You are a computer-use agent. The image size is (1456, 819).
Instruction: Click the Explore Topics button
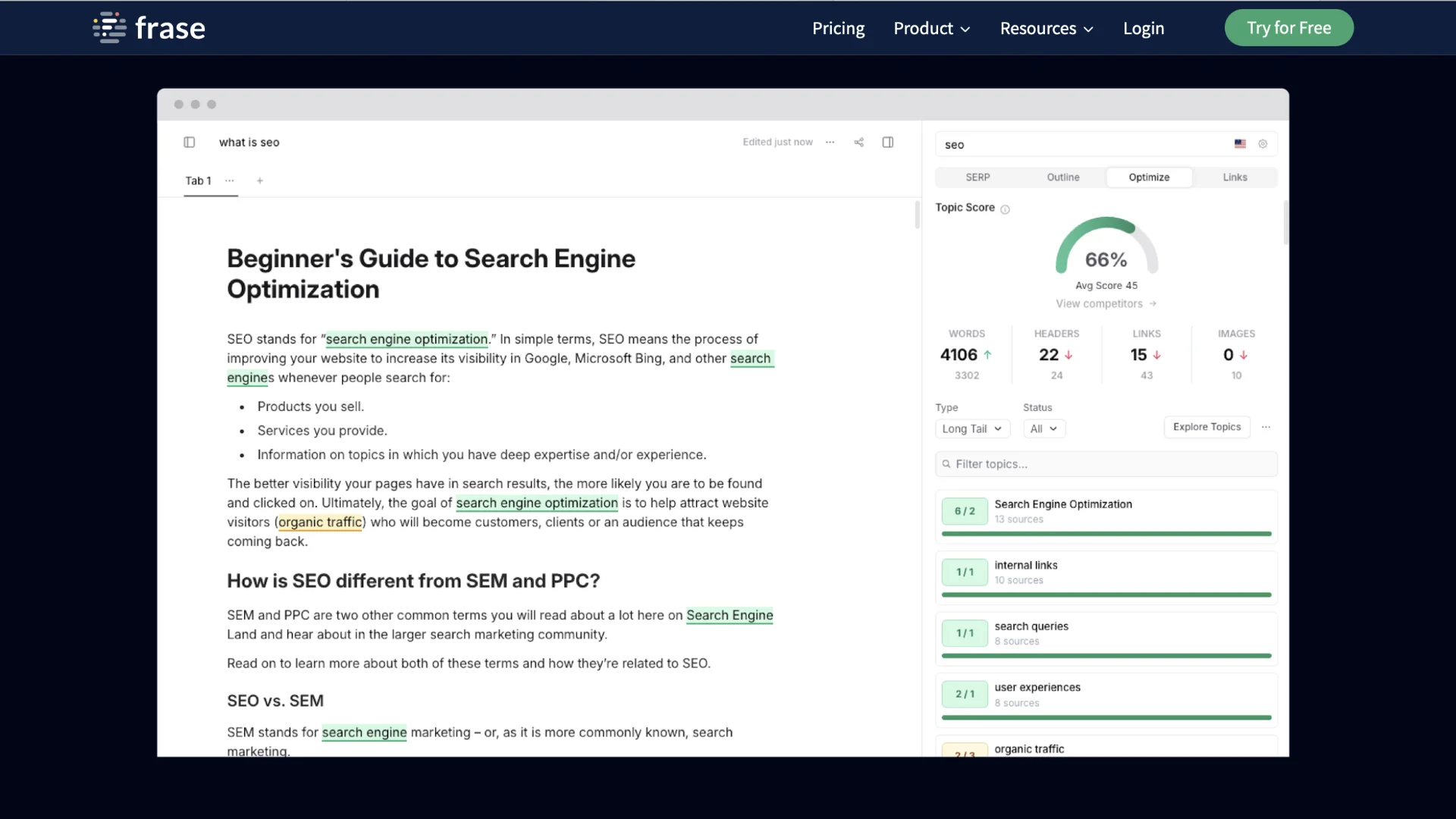[x=1207, y=427]
